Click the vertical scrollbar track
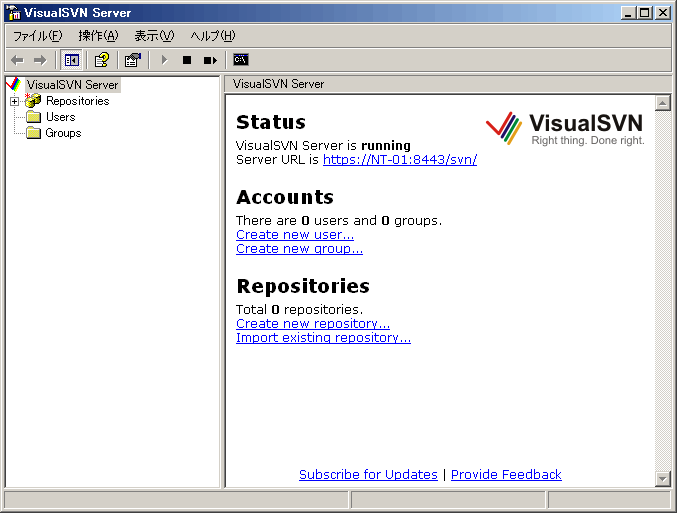This screenshot has width=677, height=513. pyautogui.click(x=662, y=291)
